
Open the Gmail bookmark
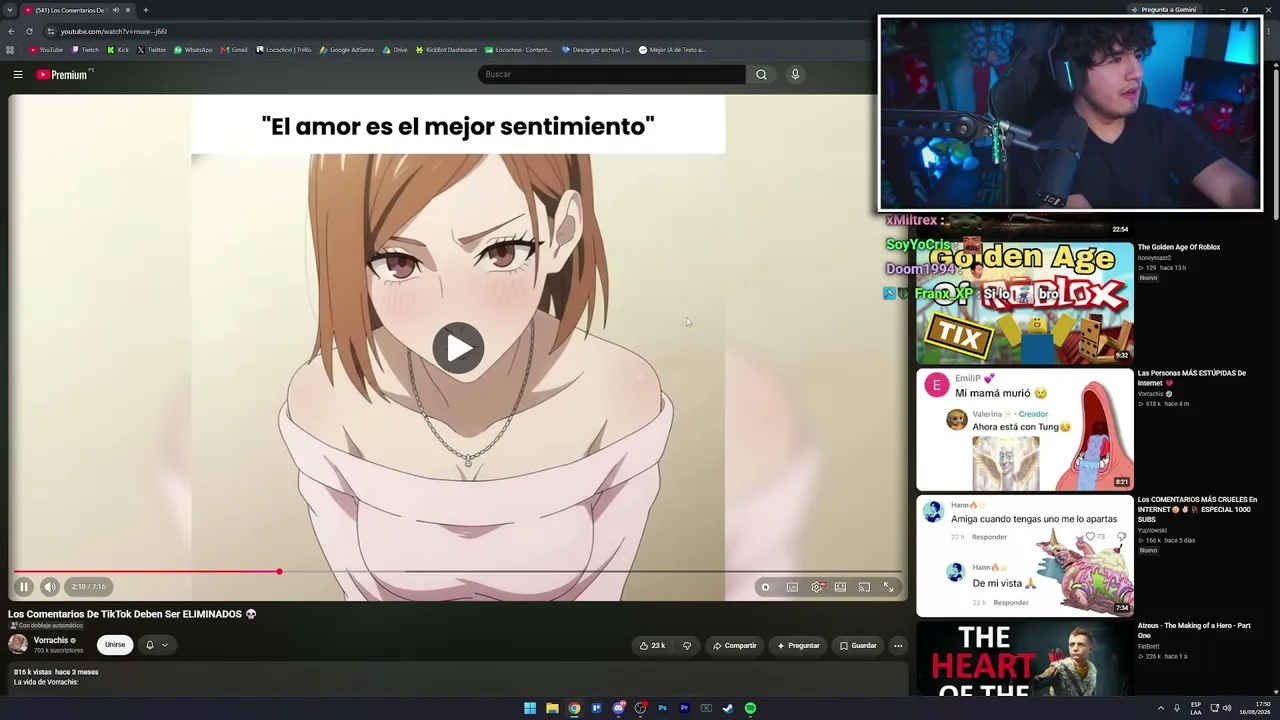tap(234, 50)
